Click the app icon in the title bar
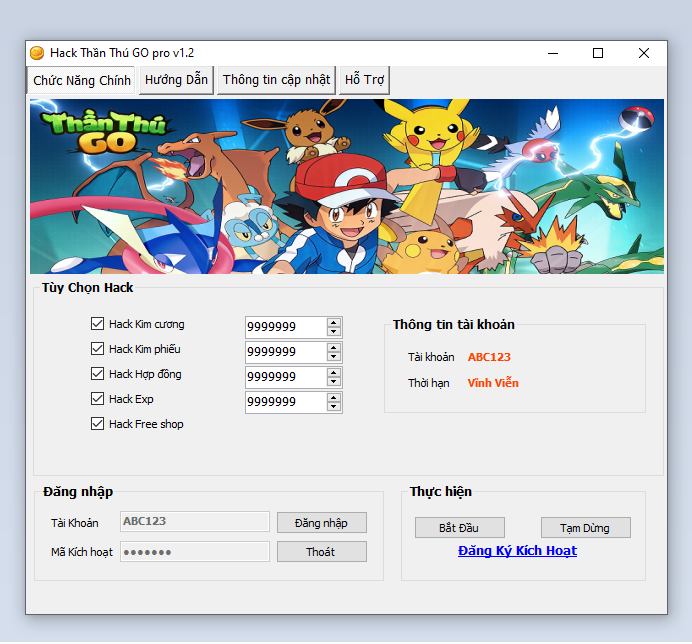 click(x=37, y=53)
